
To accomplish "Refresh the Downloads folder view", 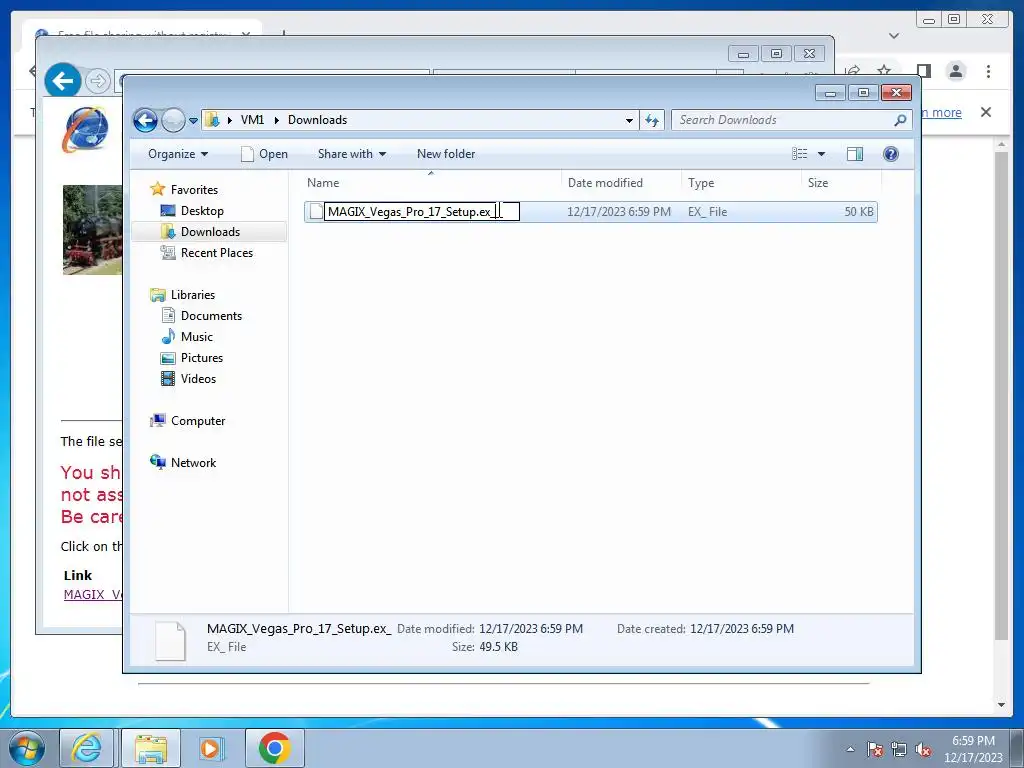I will point(652,120).
